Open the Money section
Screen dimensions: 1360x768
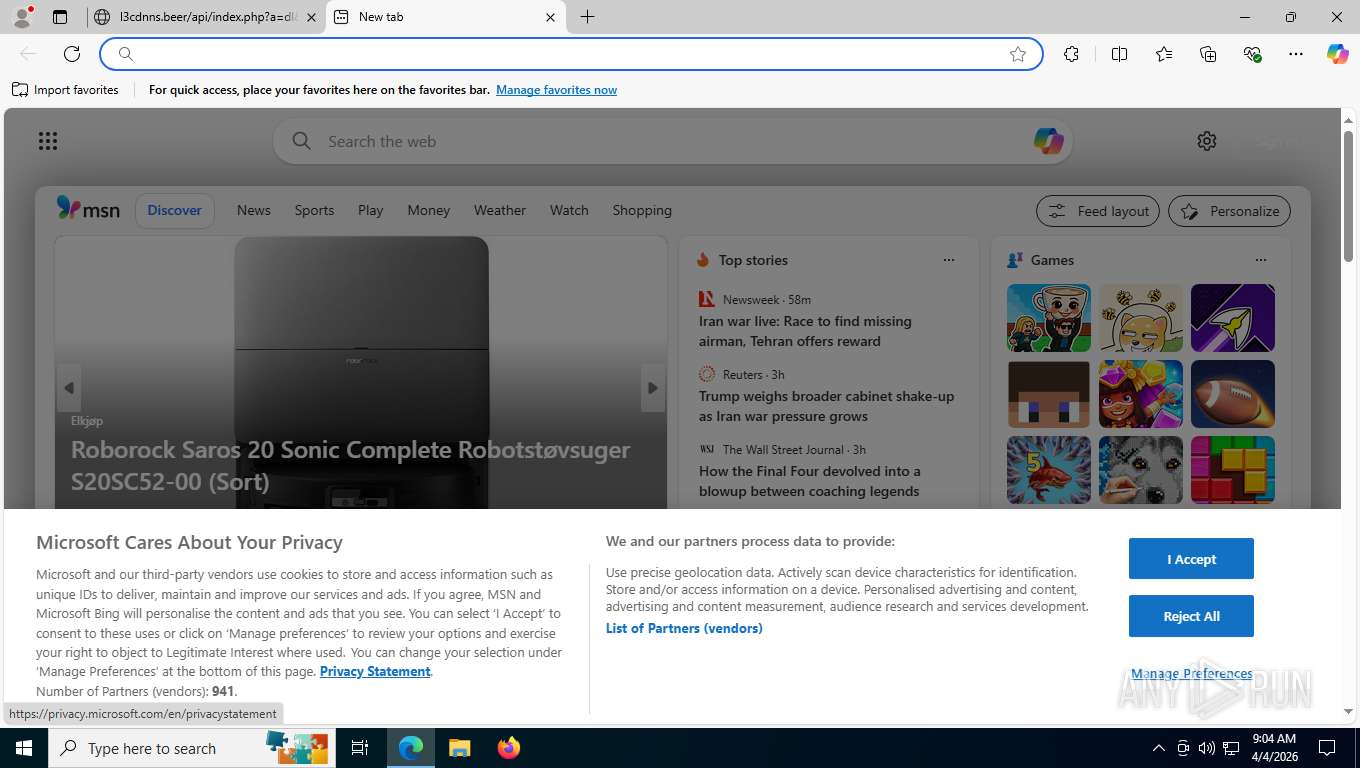pos(429,210)
